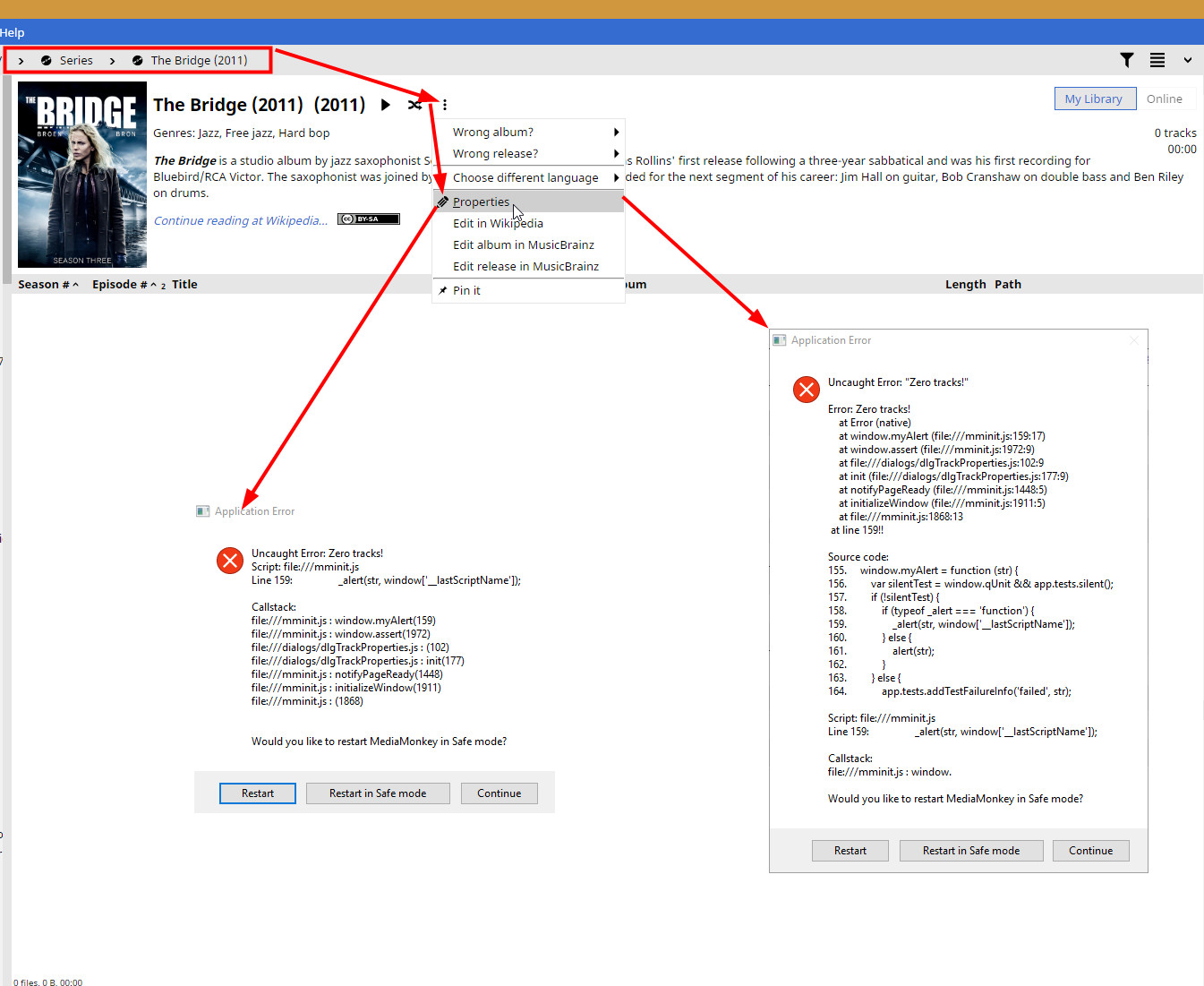Open the three-dot more options menu
1204x986 pixels.
(x=445, y=105)
